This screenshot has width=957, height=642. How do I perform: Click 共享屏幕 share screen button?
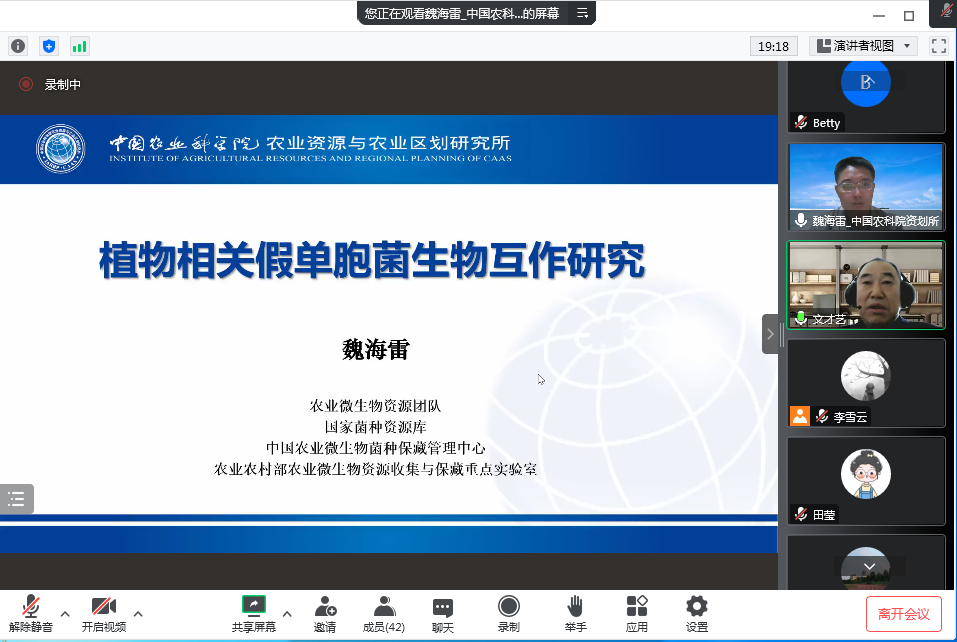254,613
